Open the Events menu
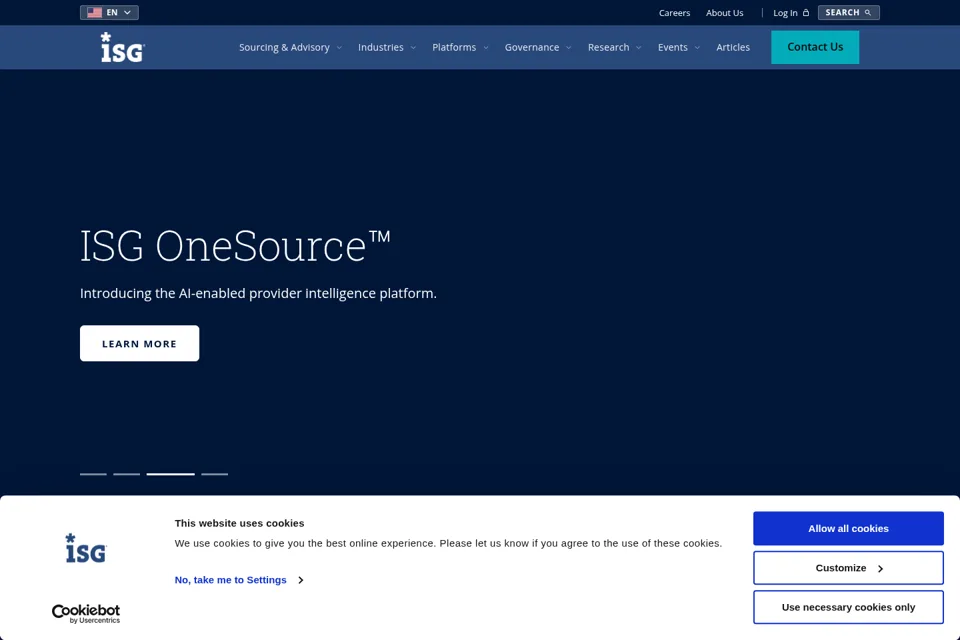This screenshot has width=960, height=640. pyautogui.click(x=672, y=47)
